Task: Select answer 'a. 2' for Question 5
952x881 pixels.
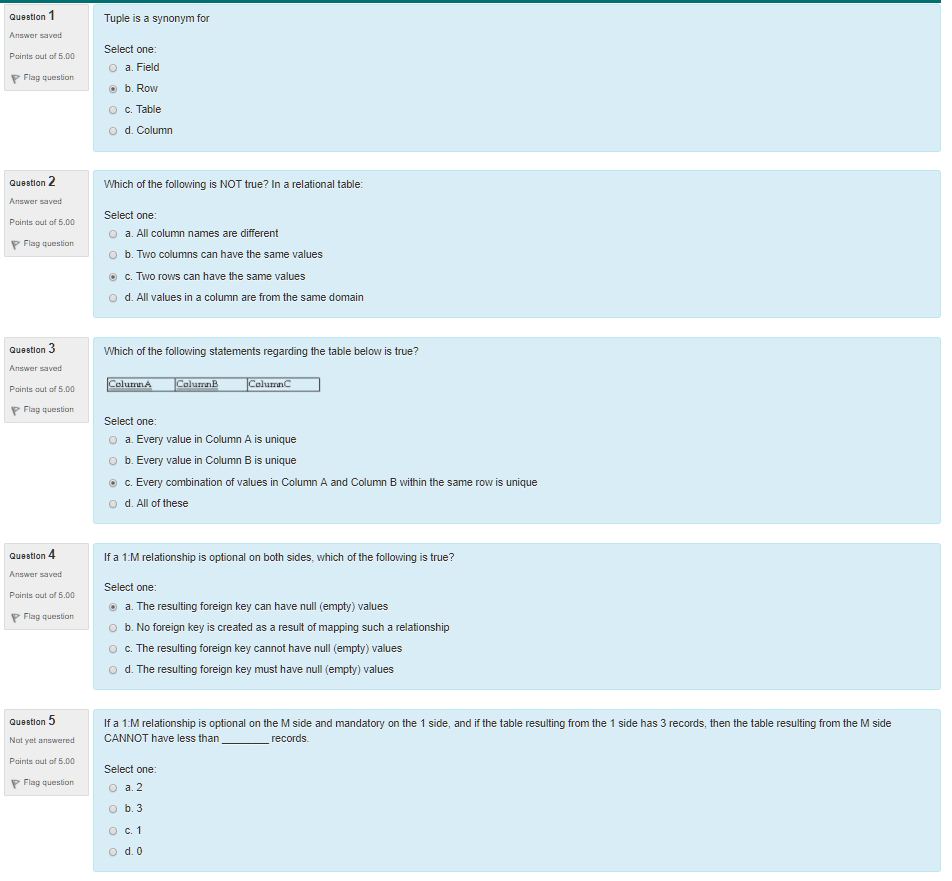Action: click(x=112, y=787)
